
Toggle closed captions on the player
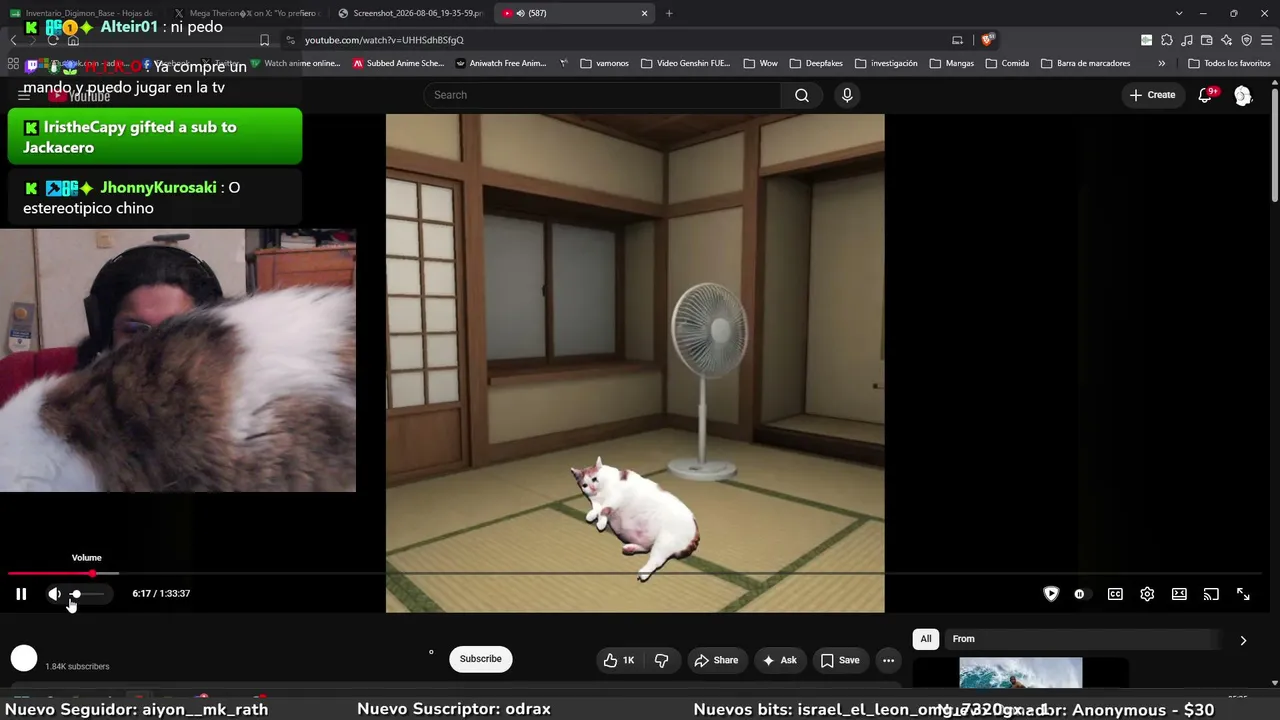[x=1115, y=594]
